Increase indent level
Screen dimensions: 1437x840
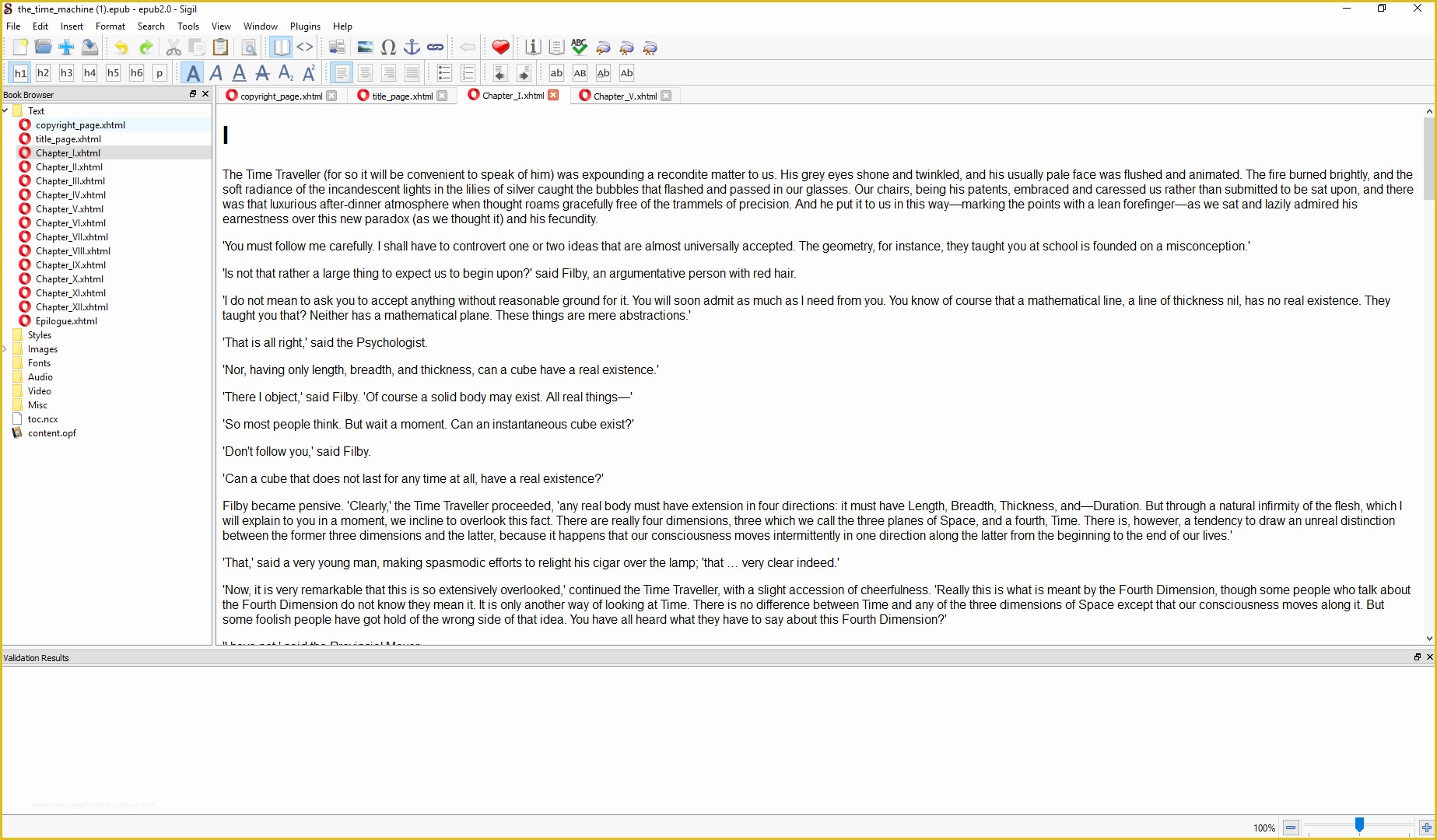[524, 73]
